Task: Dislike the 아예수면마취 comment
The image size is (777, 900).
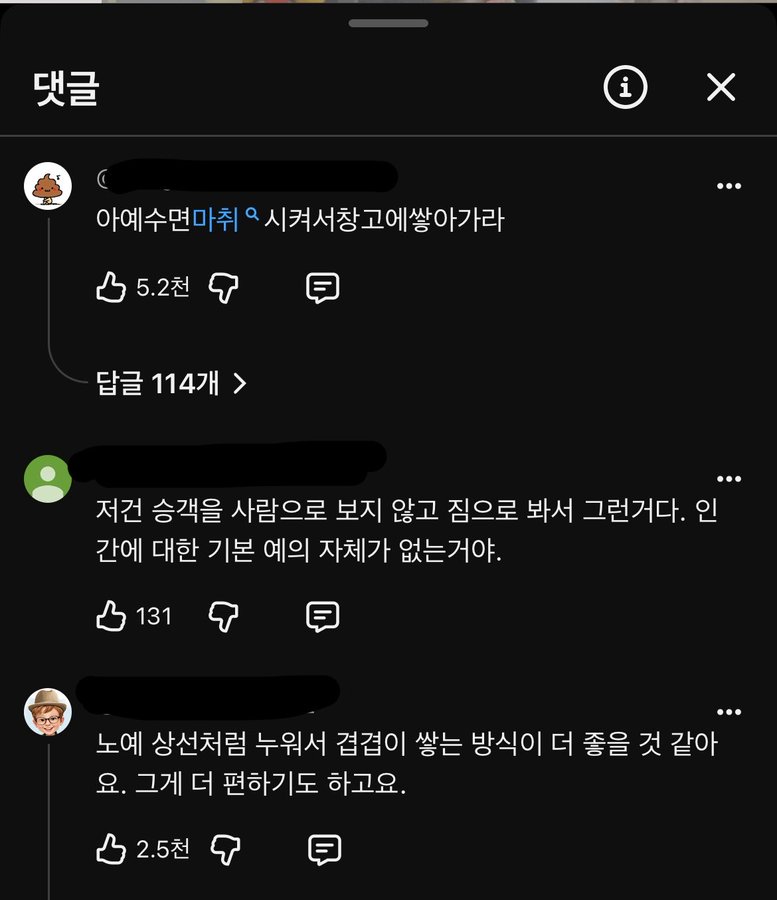Action: pos(223,288)
